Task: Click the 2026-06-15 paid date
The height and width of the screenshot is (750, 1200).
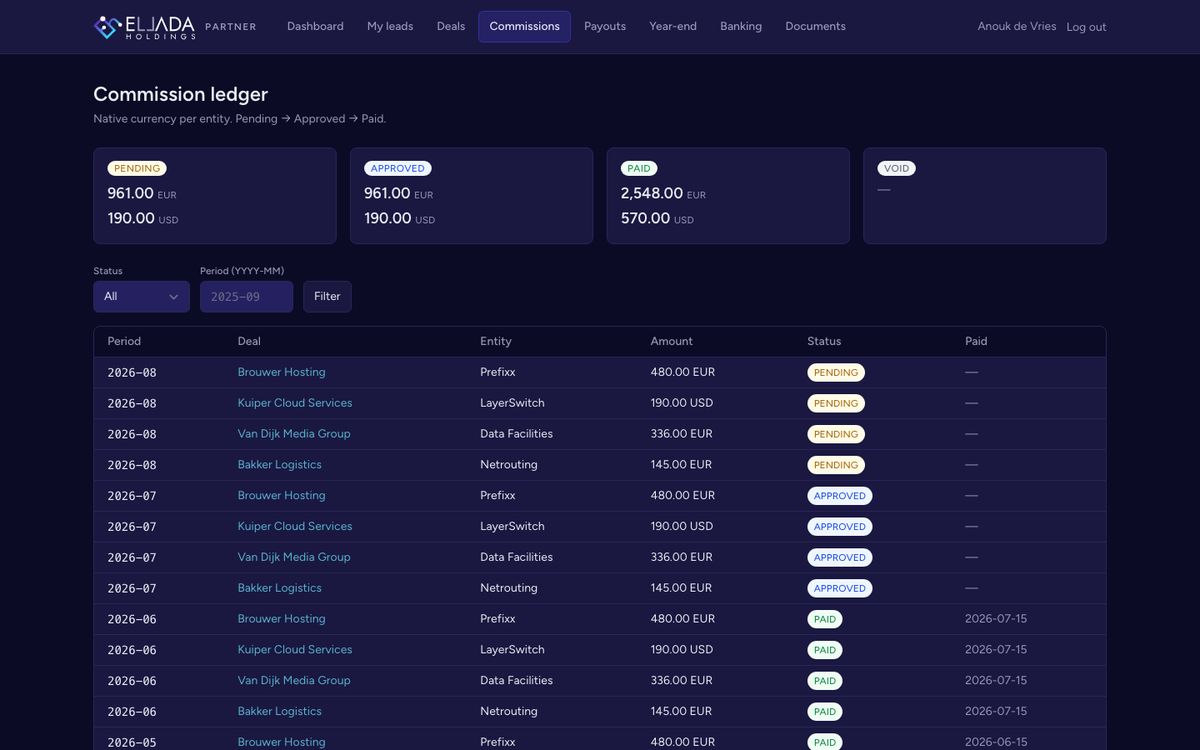Action: coord(996,742)
